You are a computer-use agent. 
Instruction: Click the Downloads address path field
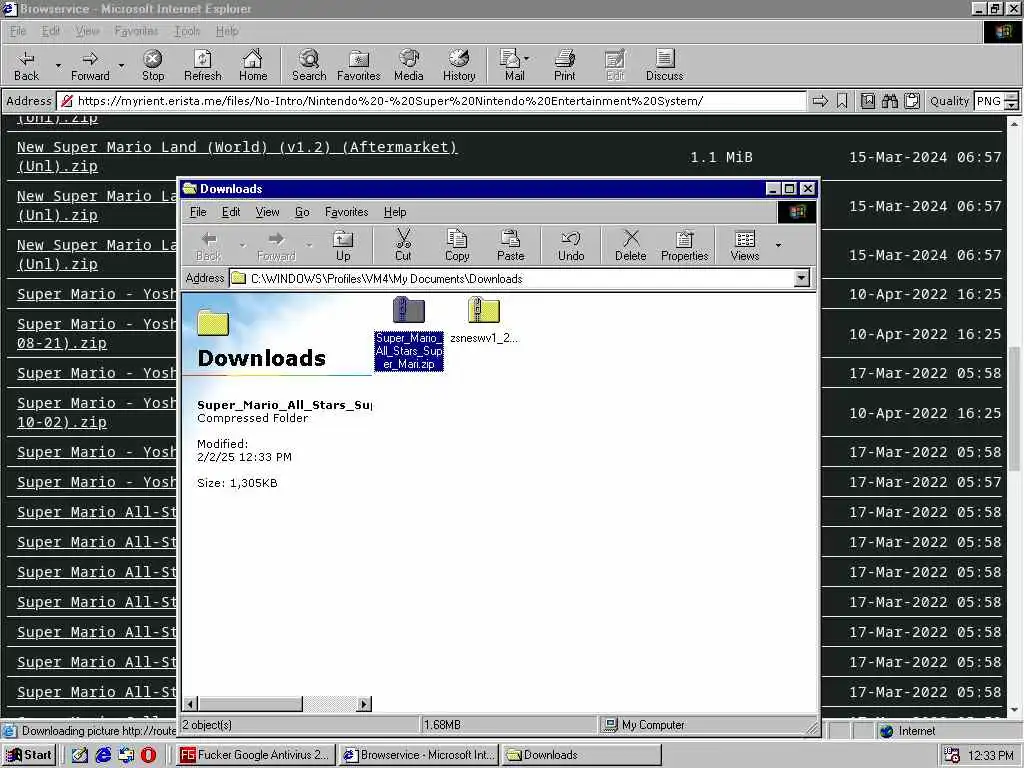[x=512, y=279]
